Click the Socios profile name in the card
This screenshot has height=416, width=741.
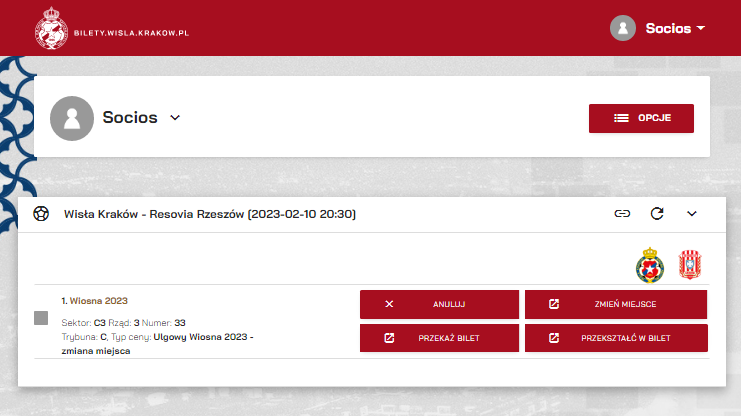130,117
